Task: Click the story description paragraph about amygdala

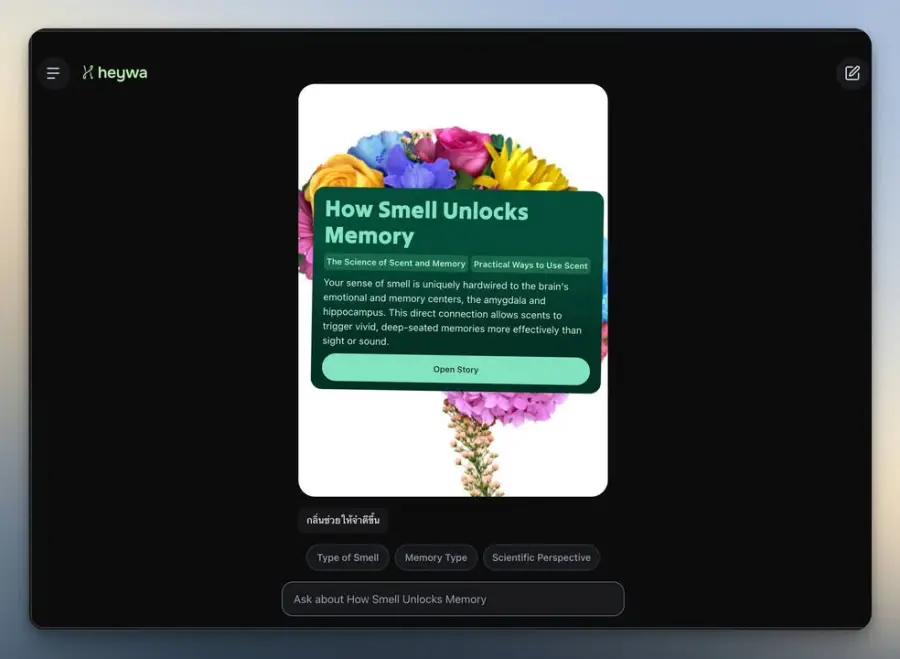Action: [x=452, y=313]
